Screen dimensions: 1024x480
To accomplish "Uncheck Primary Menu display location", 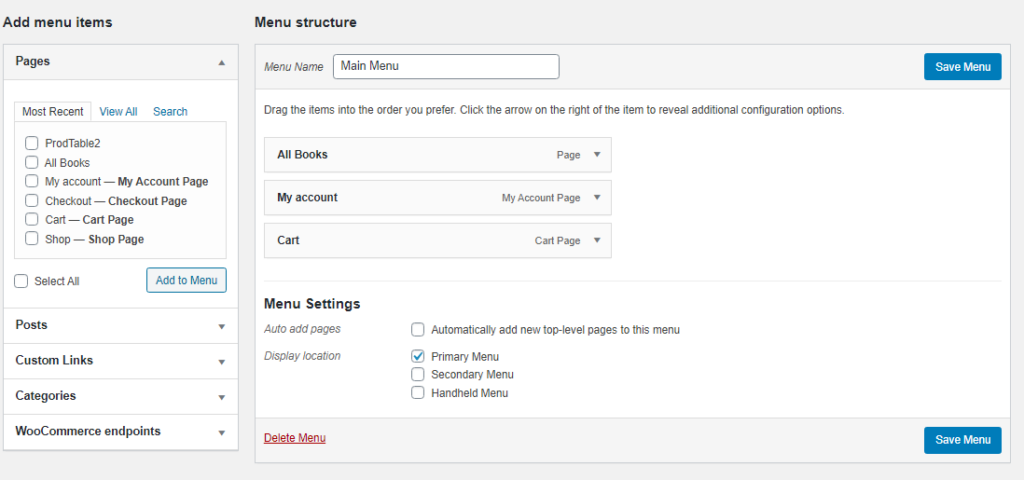I will click(x=418, y=356).
